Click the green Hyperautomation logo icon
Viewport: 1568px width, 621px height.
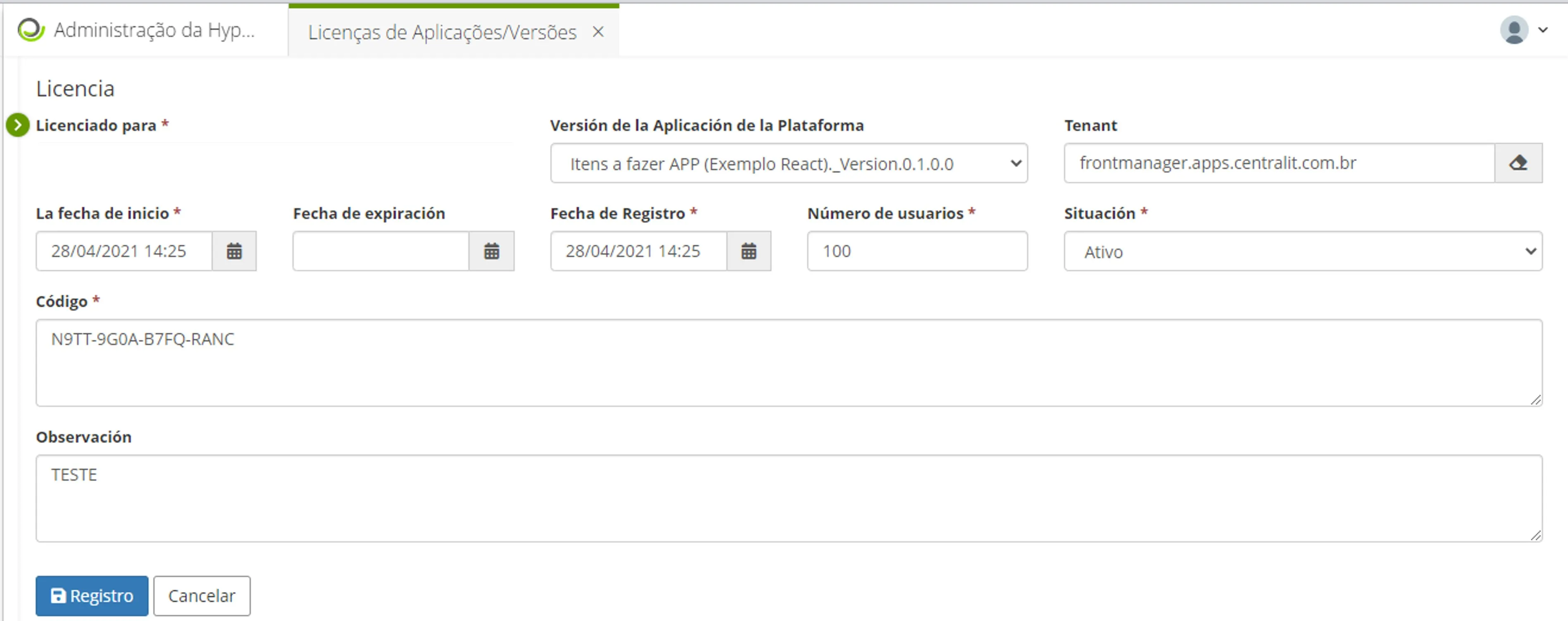(x=31, y=30)
